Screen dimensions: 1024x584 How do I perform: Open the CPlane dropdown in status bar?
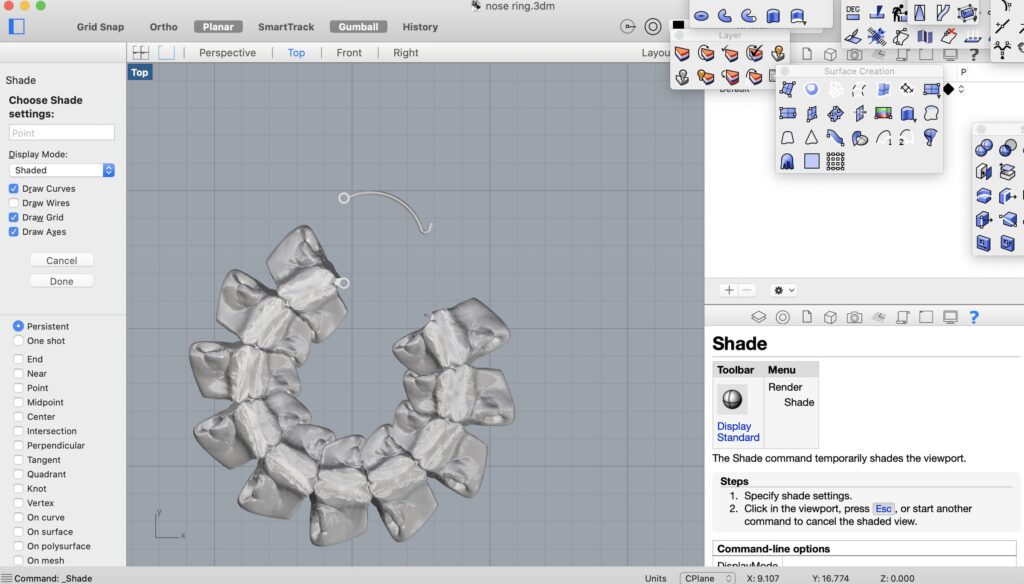(707, 578)
